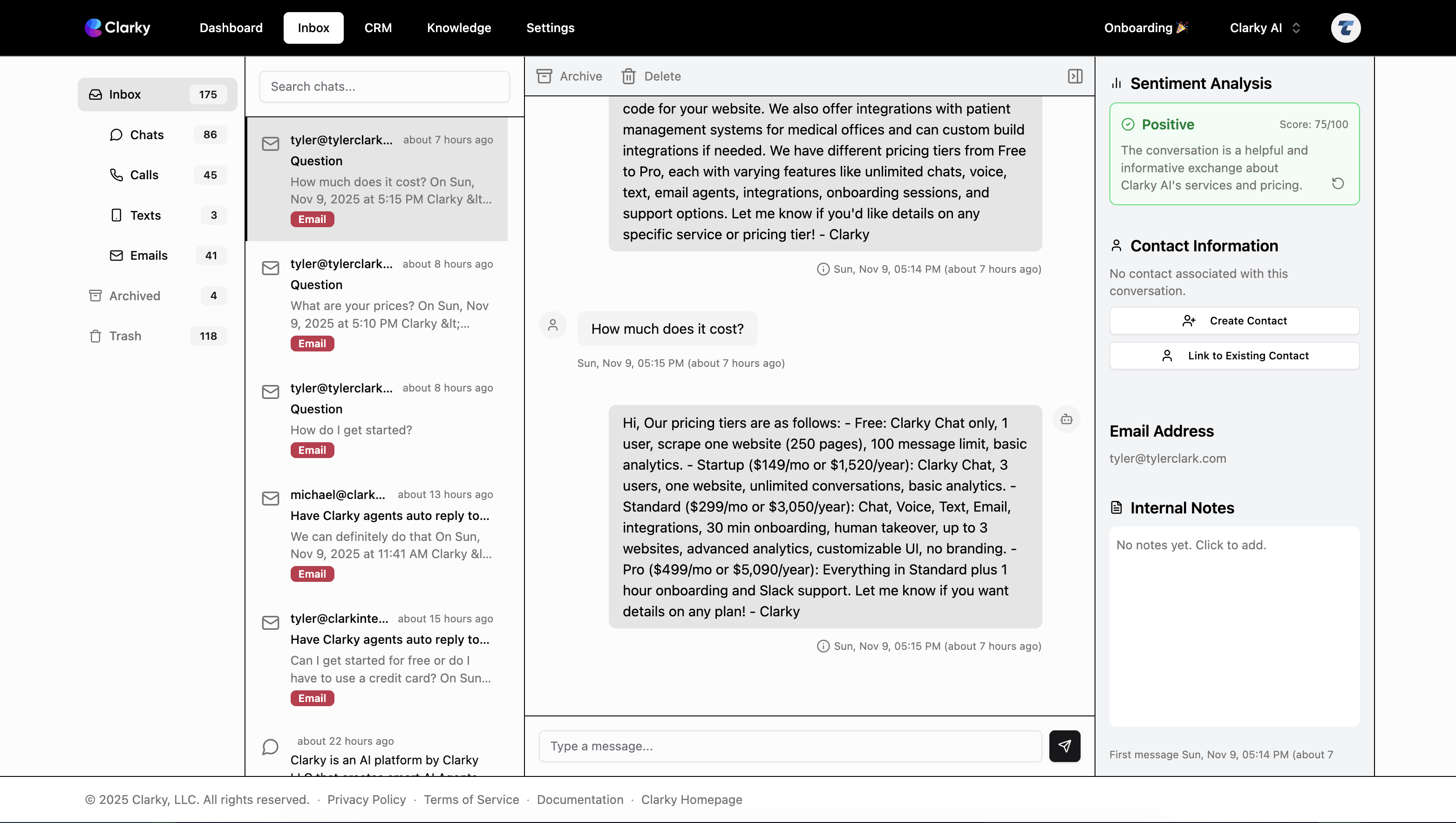Filter inbox by Calls
Viewport: 1456px width, 823px height.
pyautogui.click(x=144, y=175)
